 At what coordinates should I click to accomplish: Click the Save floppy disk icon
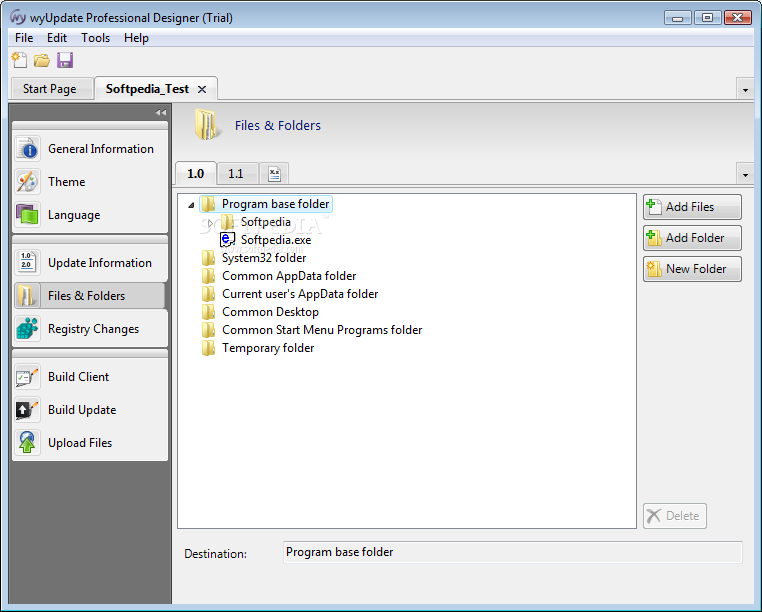pyautogui.click(x=65, y=60)
